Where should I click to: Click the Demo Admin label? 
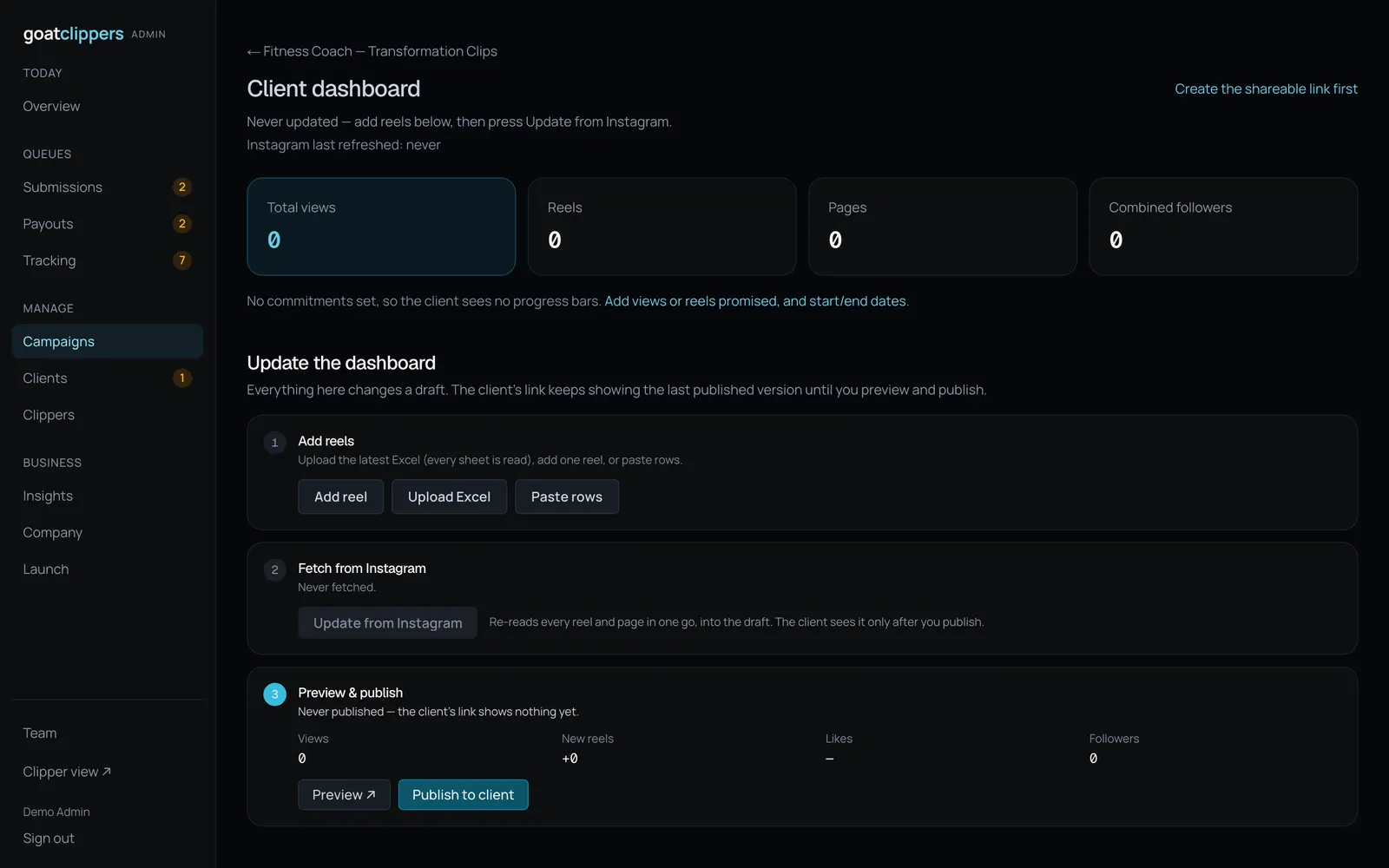[56, 812]
